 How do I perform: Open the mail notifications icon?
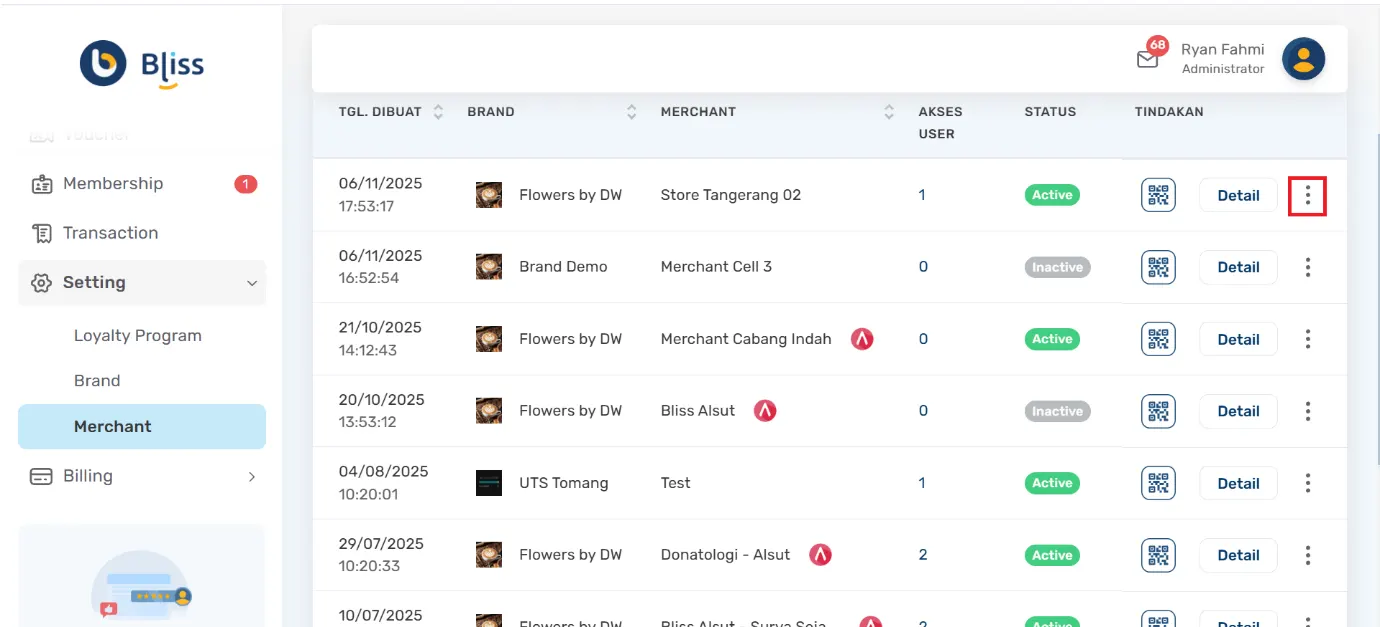pos(1147,59)
